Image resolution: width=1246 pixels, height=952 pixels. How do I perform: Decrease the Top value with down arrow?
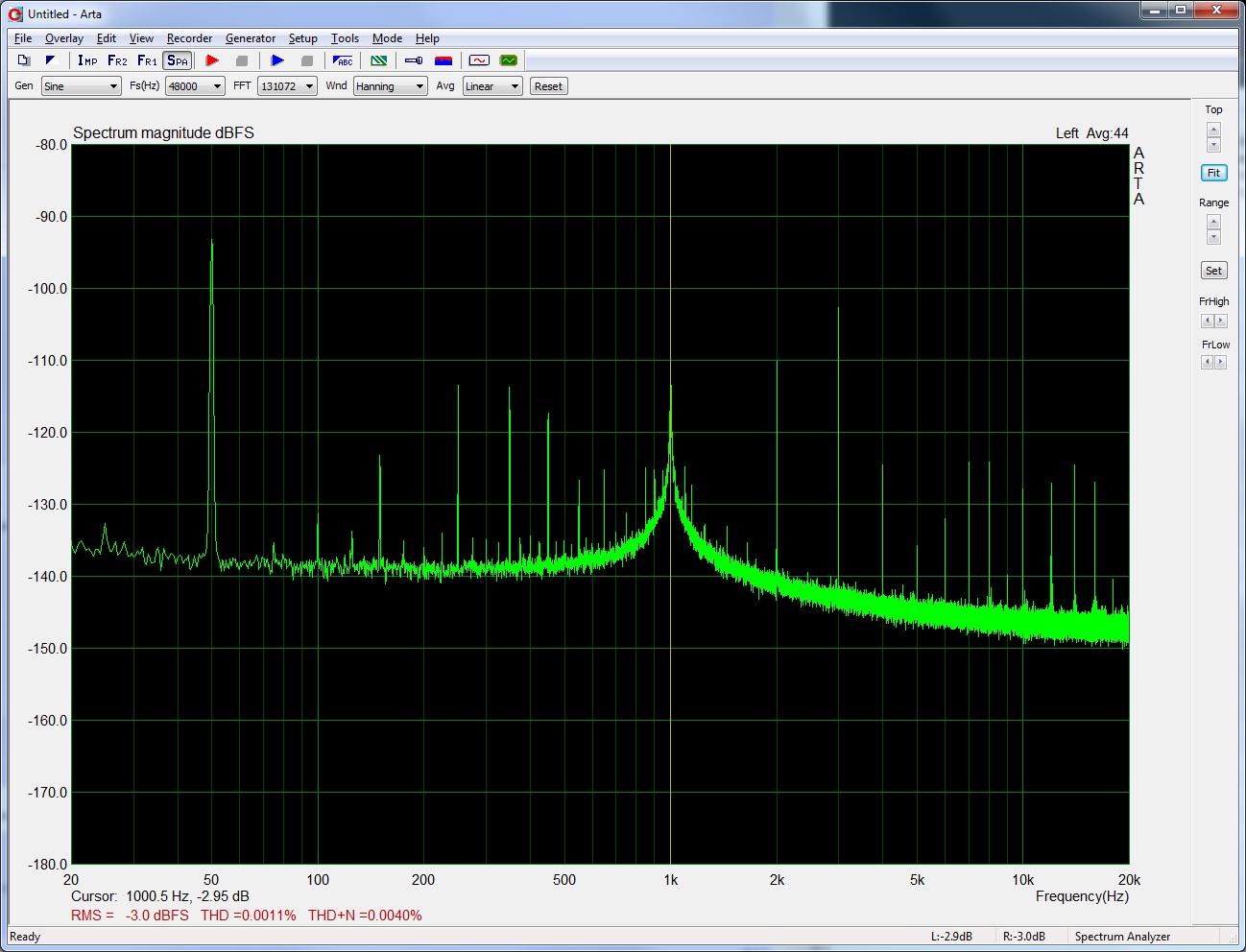tap(1213, 145)
